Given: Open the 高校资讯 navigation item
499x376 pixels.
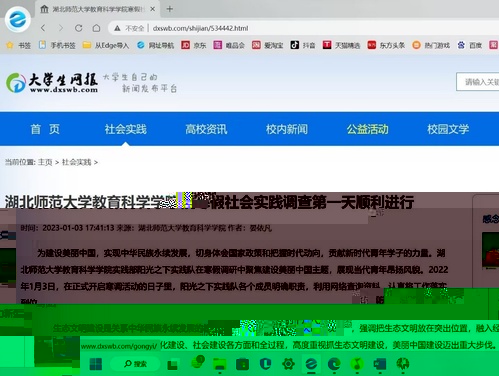Looking at the screenshot, I should (206, 129).
